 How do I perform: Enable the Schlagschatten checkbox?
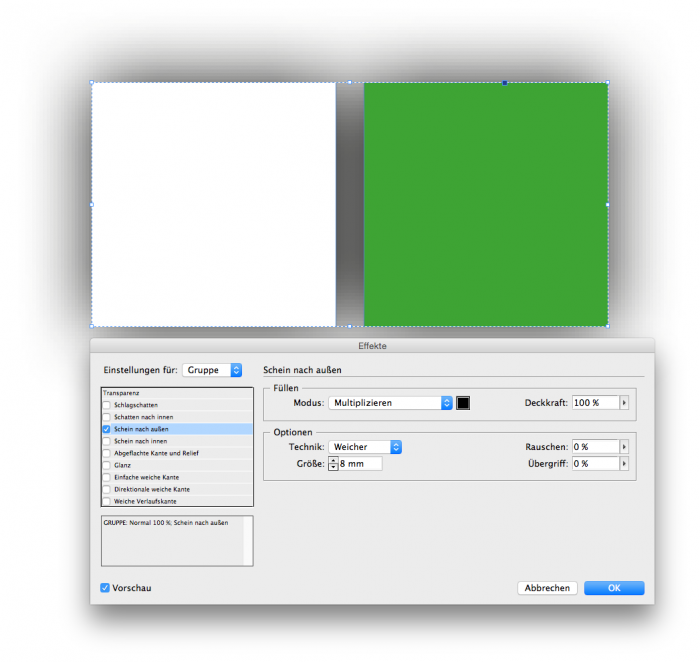click(106, 405)
